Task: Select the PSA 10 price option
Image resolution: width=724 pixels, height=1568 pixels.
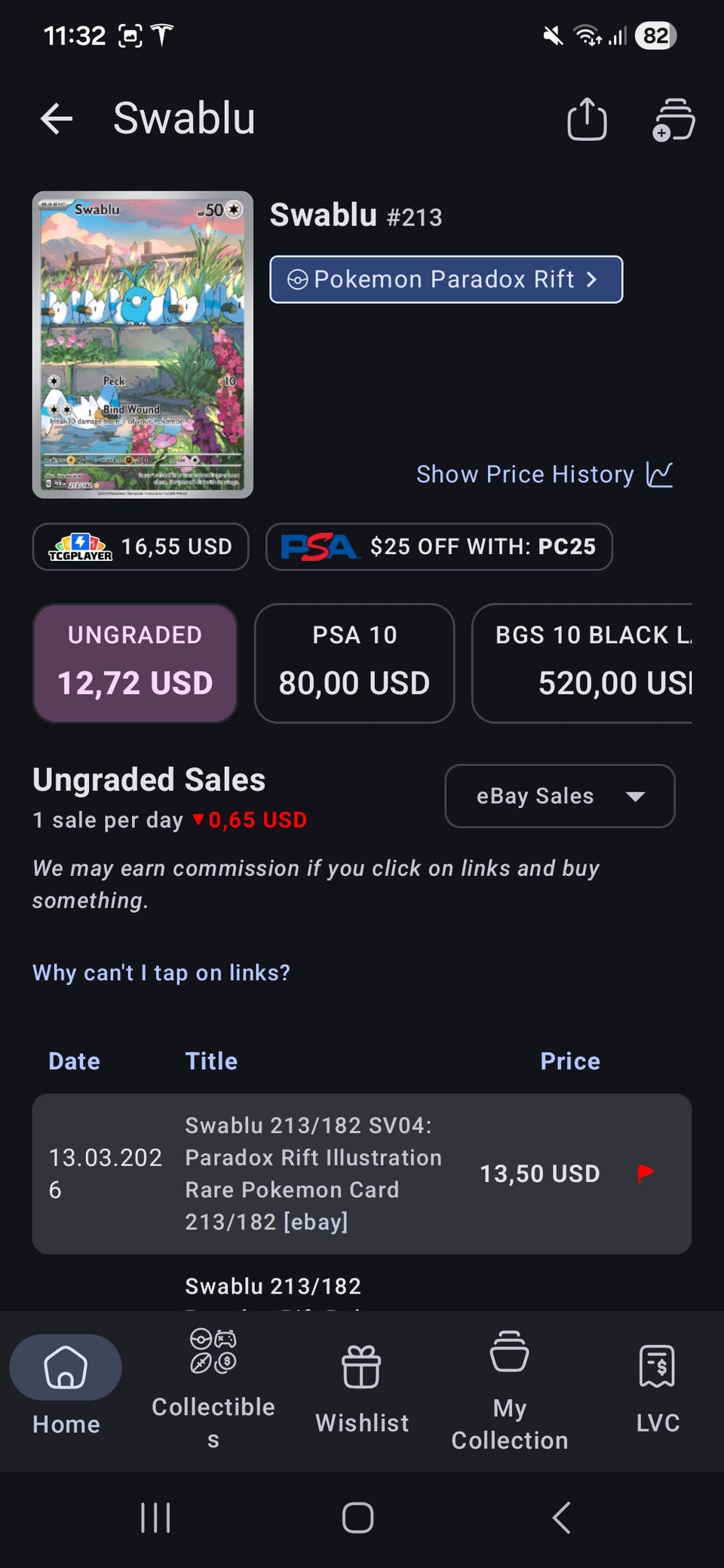Action: click(x=354, y=663)
